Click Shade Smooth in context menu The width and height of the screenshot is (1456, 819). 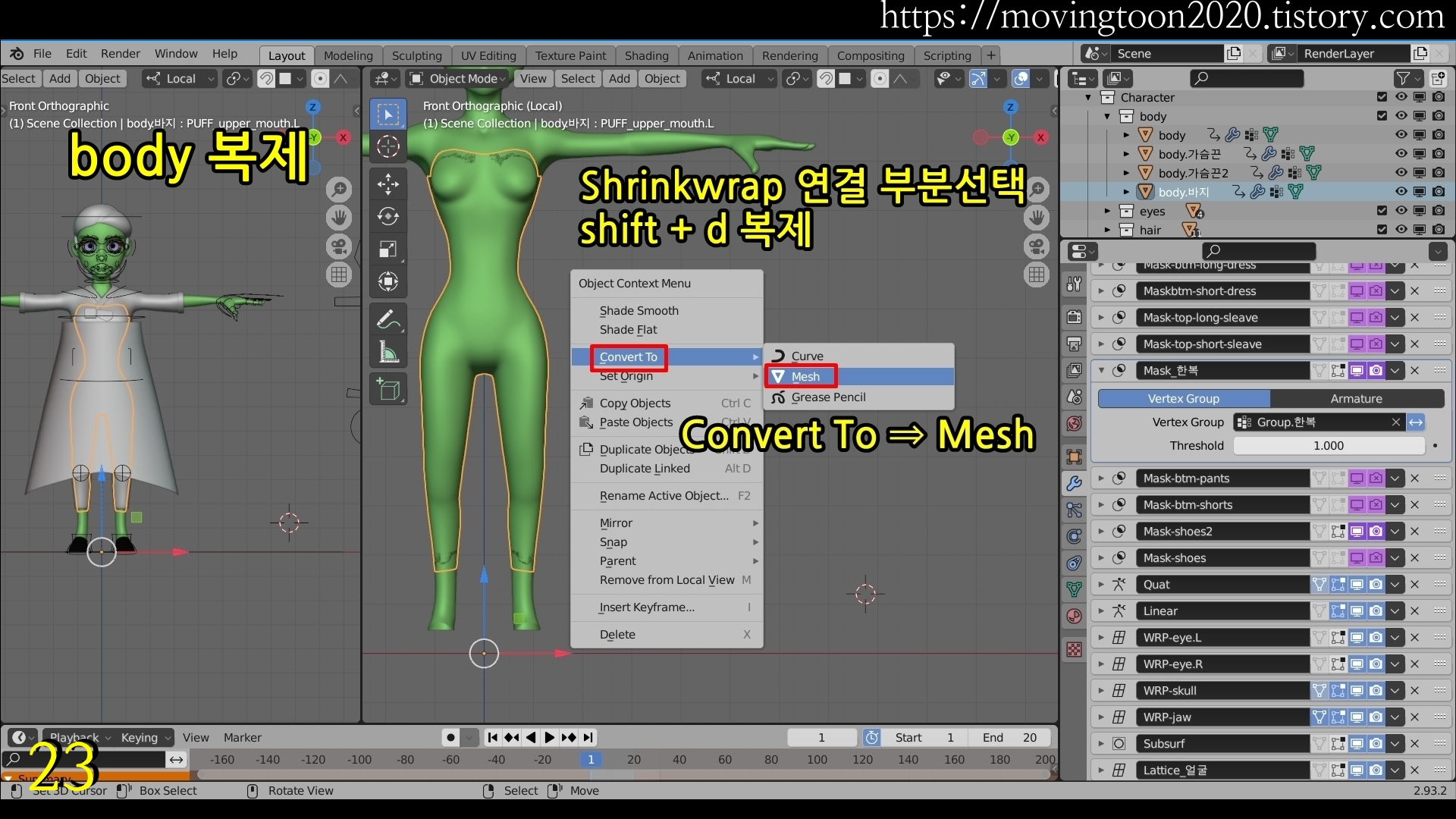click(x=639, y=311)
